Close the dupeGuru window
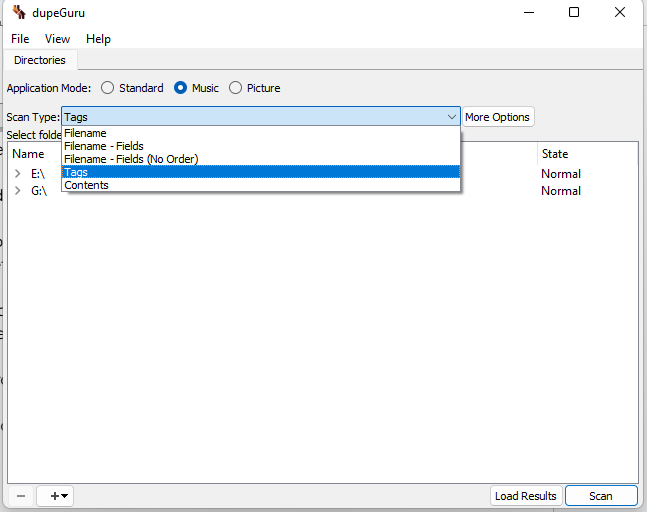 point(620,12)
